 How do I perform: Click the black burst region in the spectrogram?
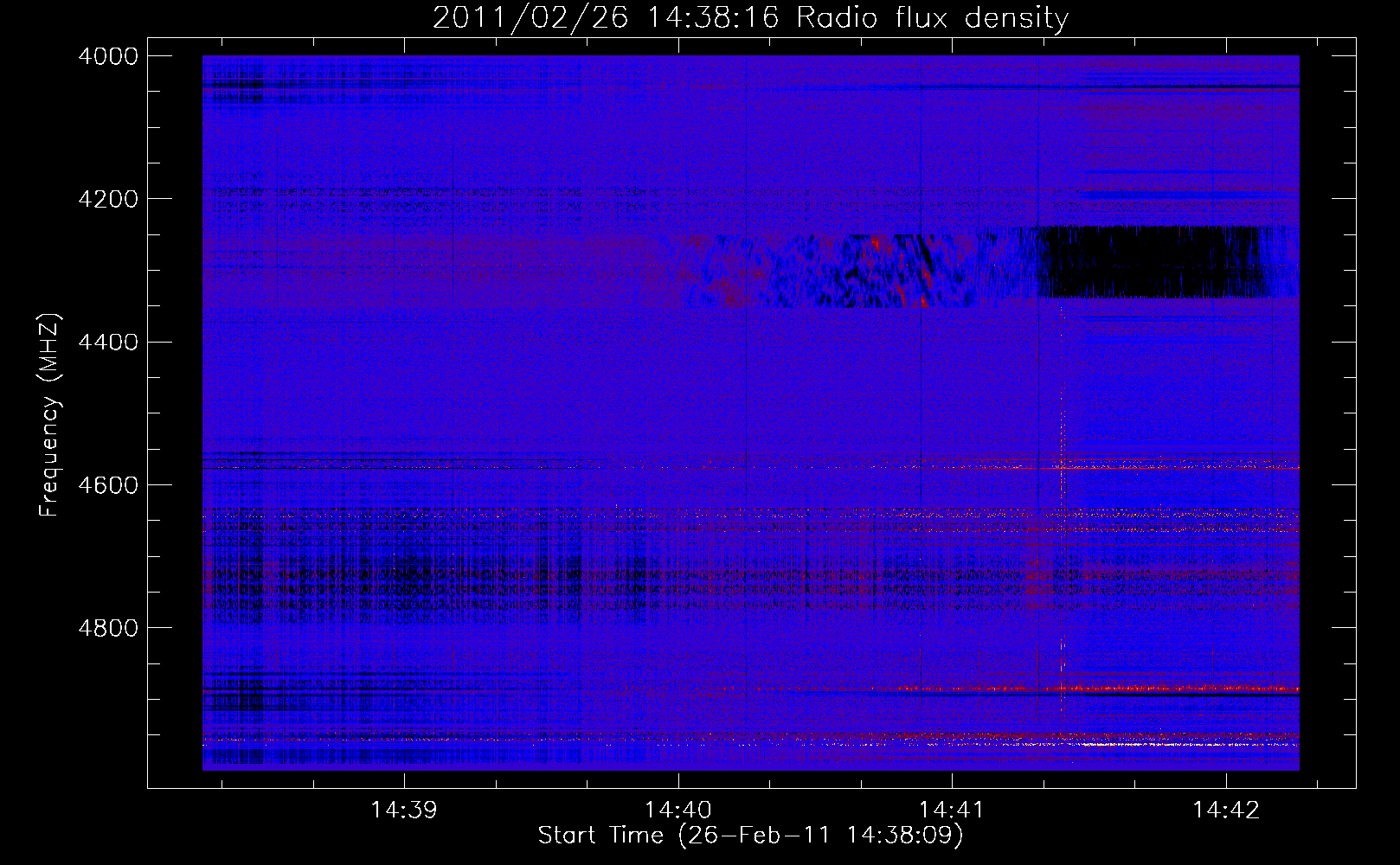(1151, 262)
